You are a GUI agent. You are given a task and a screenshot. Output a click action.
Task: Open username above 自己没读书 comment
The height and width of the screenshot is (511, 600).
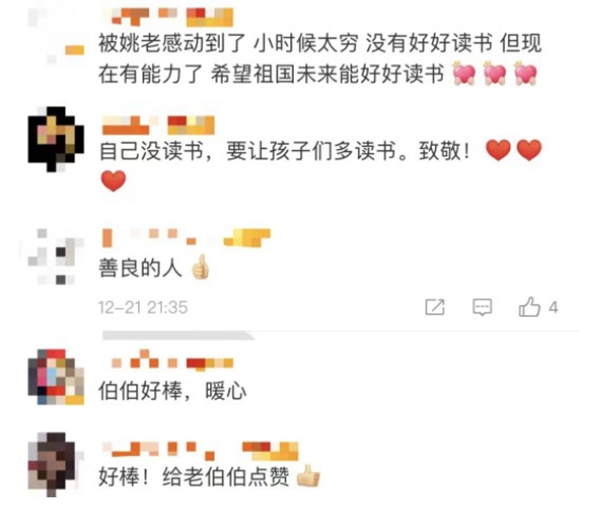(x=158, y=125)
